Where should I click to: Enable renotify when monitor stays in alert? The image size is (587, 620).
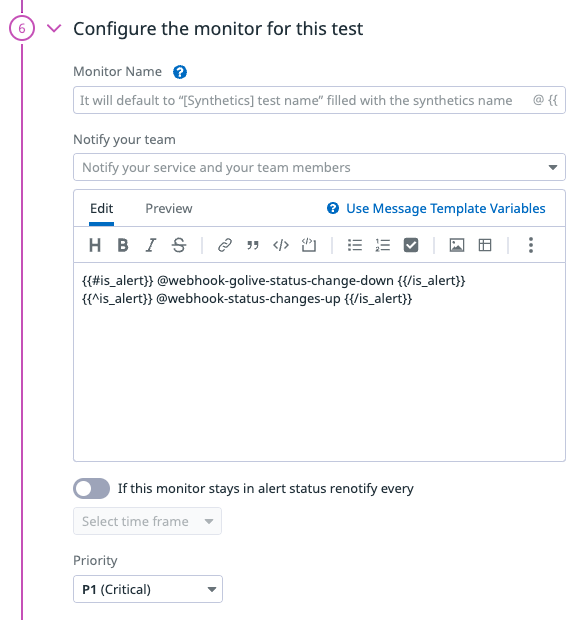pyautogui.click(x=91, y=488)
